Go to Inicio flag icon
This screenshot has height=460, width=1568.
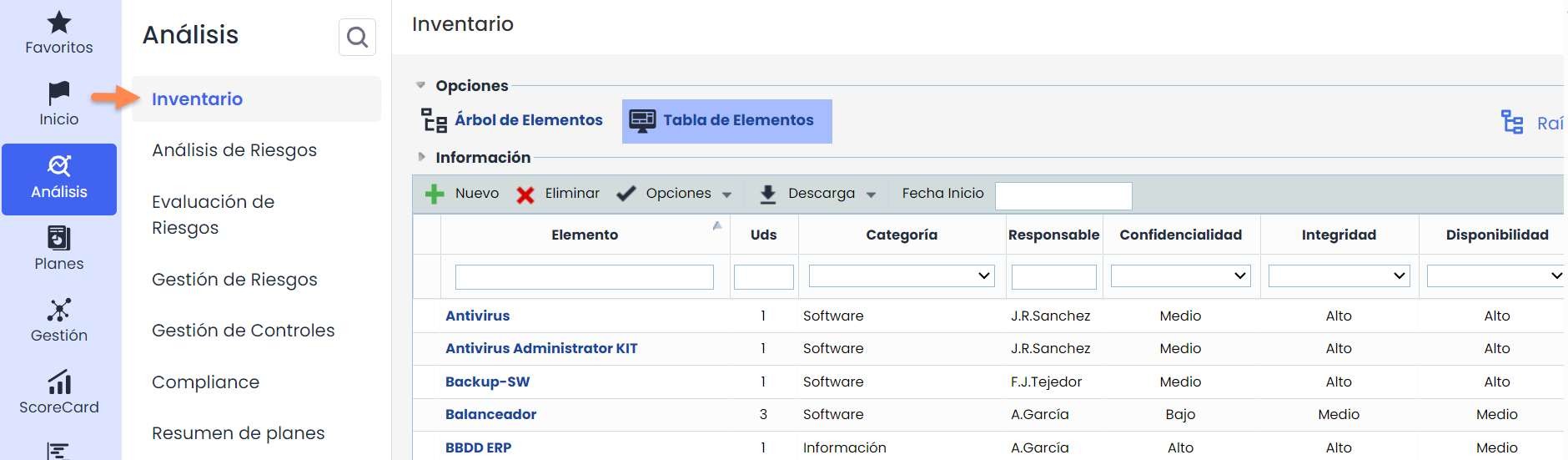[x=58, y=93]
